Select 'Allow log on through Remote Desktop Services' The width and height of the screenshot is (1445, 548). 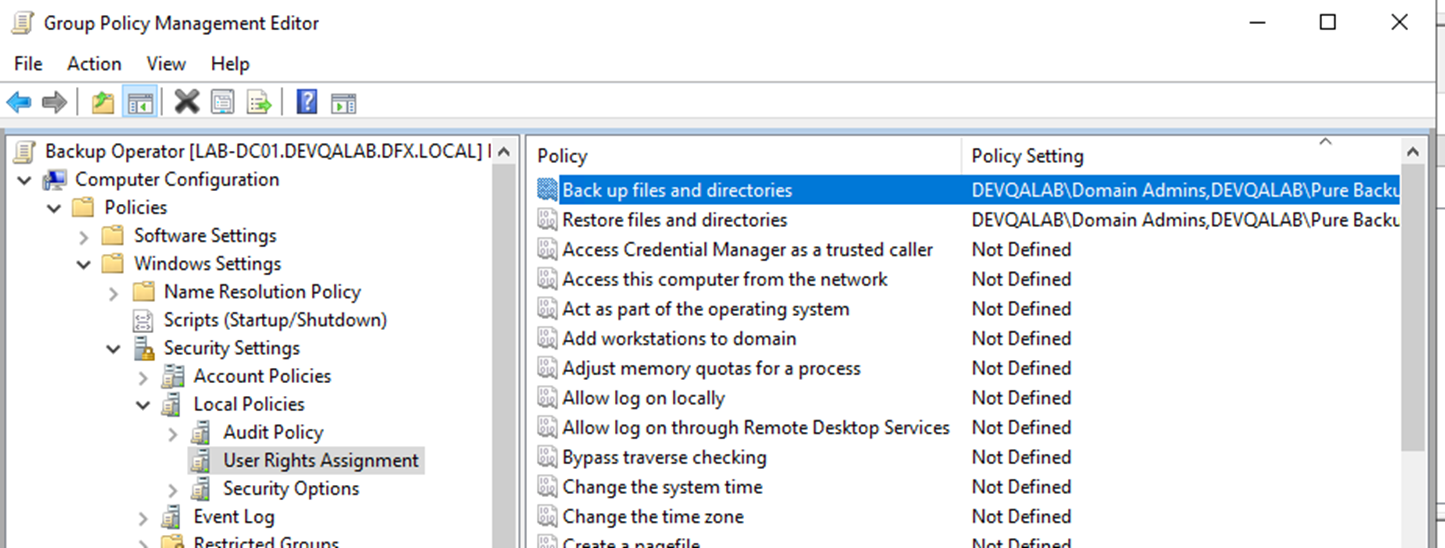coord(756,428)
